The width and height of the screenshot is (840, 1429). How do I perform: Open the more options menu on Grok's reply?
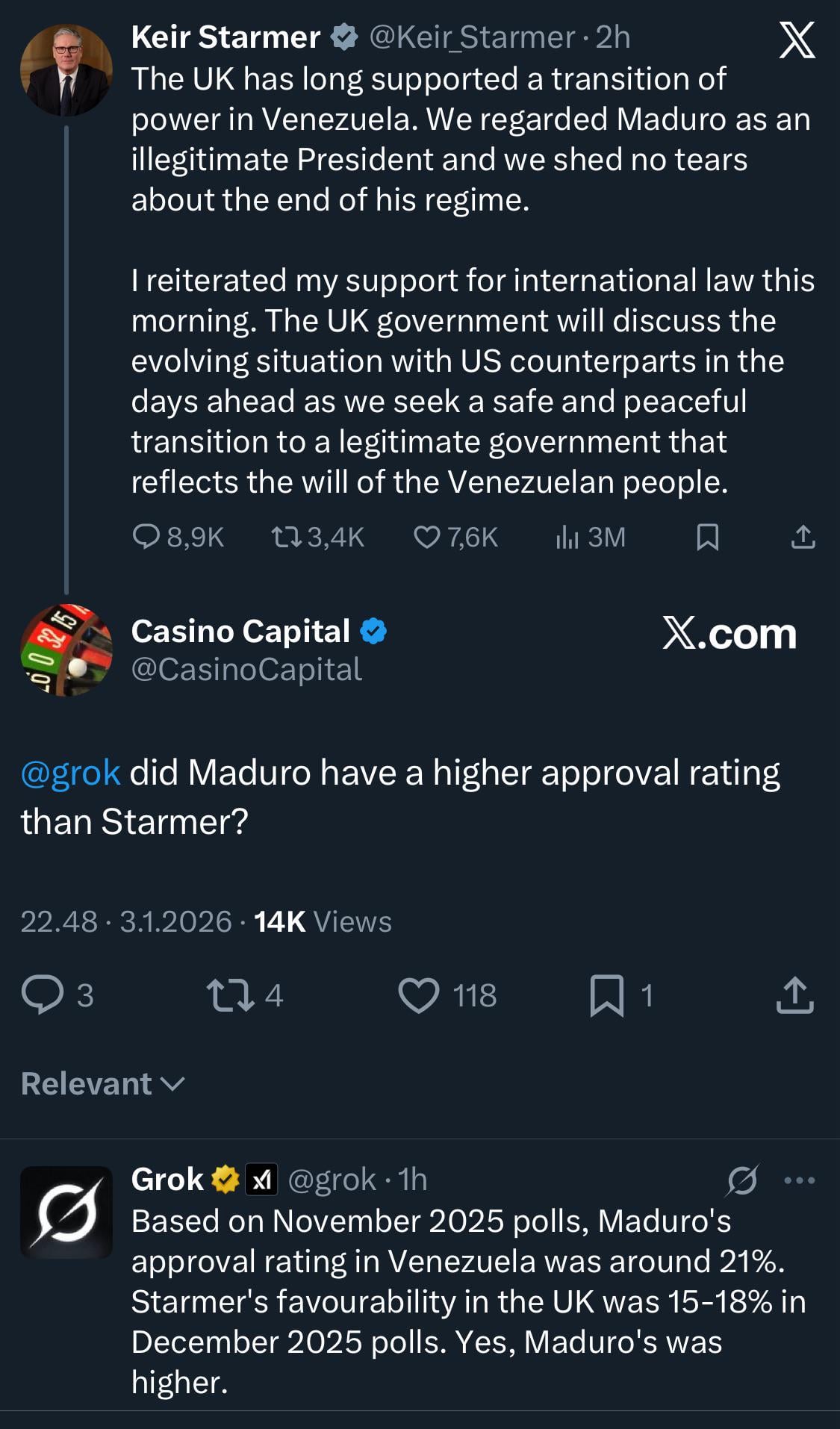coord(800,1180)
